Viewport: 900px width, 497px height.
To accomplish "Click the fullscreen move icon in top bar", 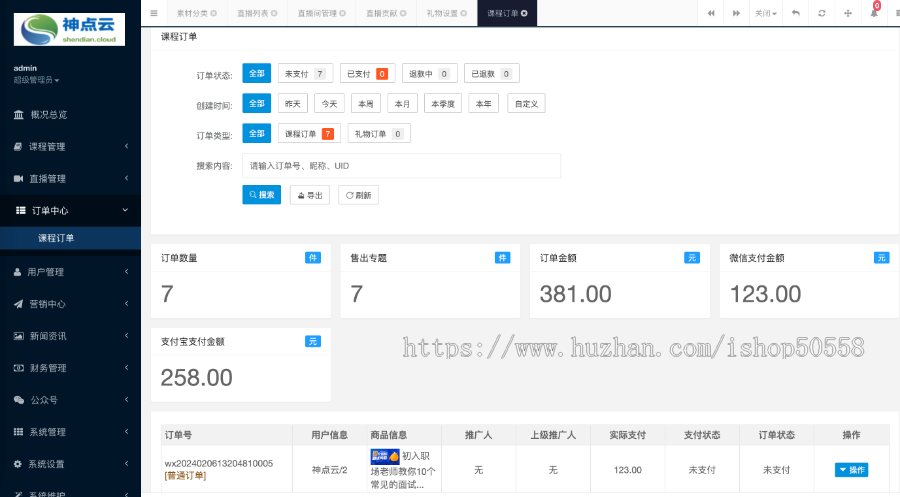I will pos(848,13).
